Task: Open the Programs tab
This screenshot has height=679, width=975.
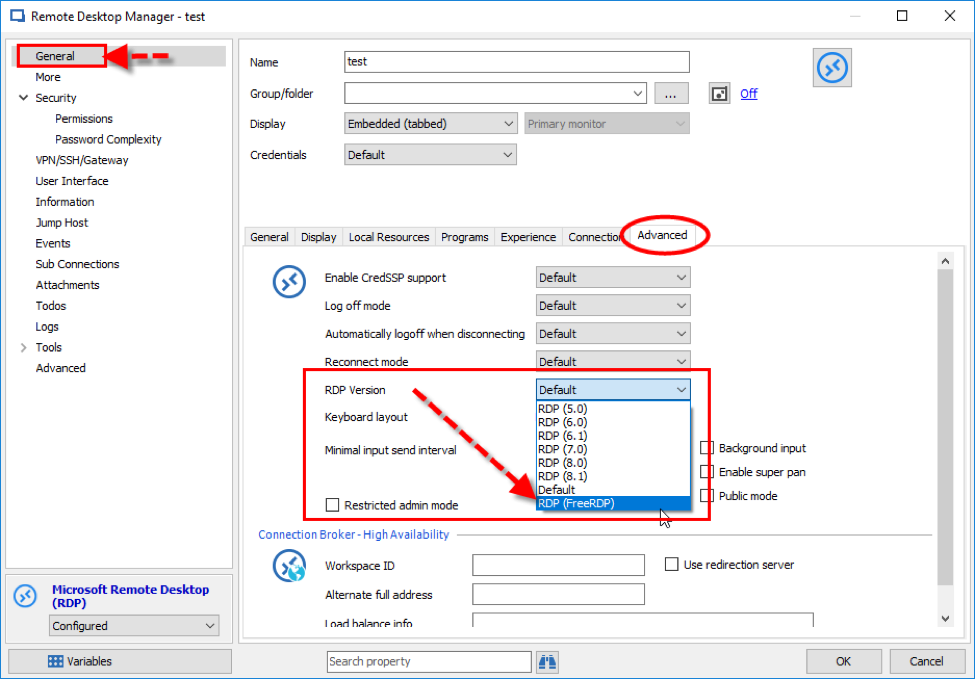Action: (x=464, y=237)
